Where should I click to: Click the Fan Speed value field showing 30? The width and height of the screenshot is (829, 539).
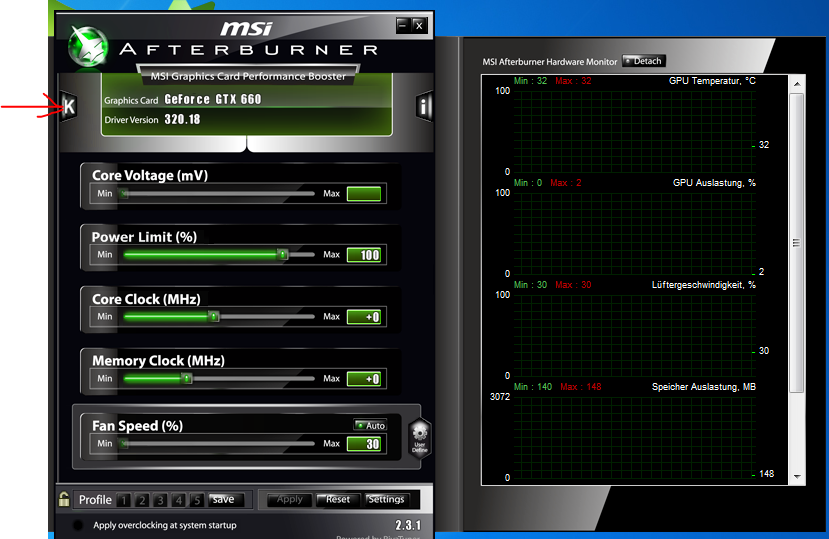point(364,444)
